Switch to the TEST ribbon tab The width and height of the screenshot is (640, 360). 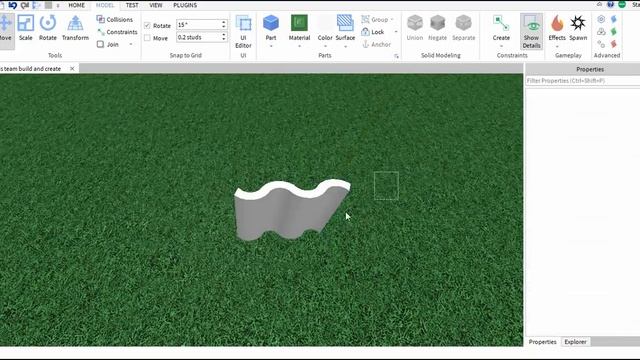coord(132,5)
